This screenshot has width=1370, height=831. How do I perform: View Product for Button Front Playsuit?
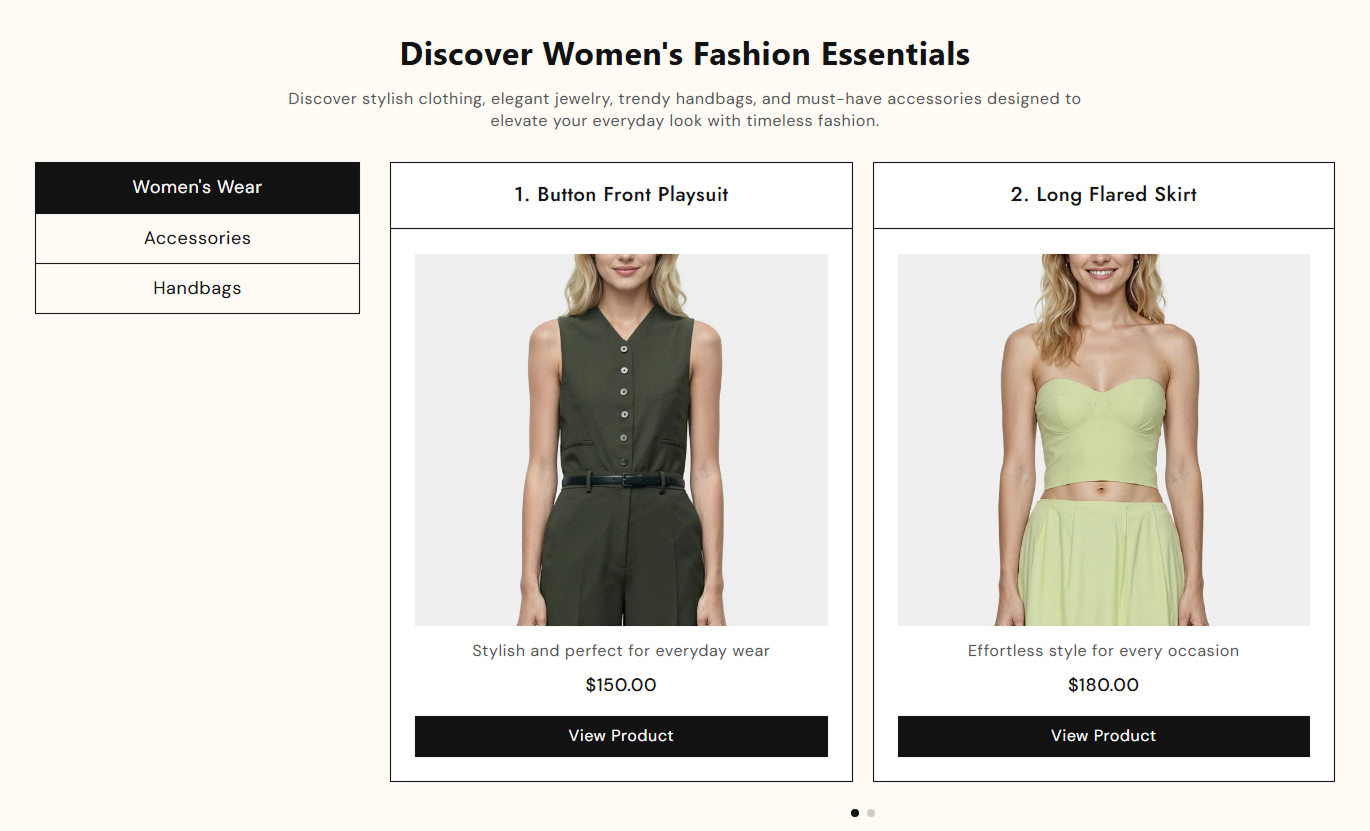[x=621, y=736]
